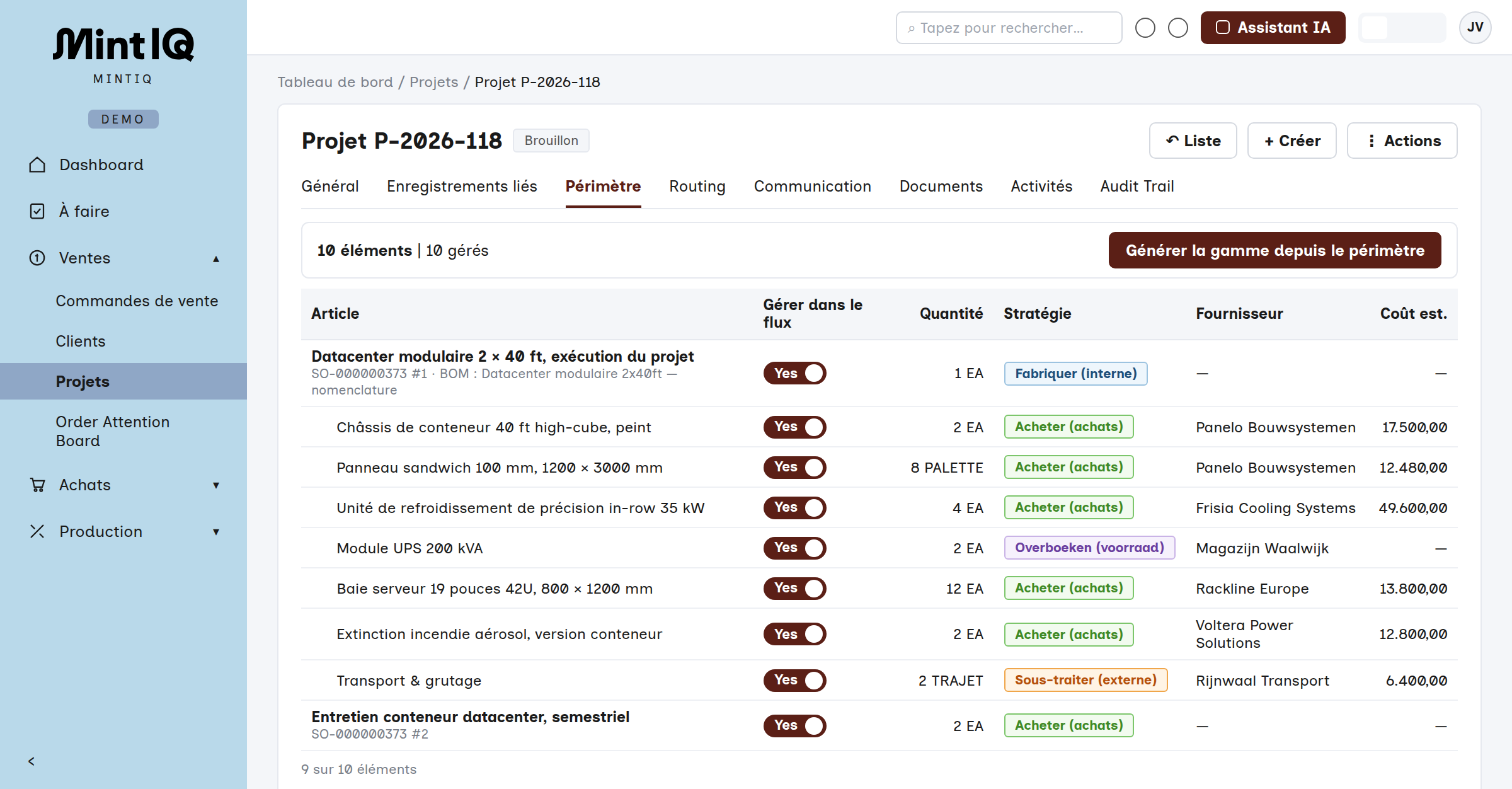Expand the Achats menu section
1512x789 pixels.
(216, 485)
